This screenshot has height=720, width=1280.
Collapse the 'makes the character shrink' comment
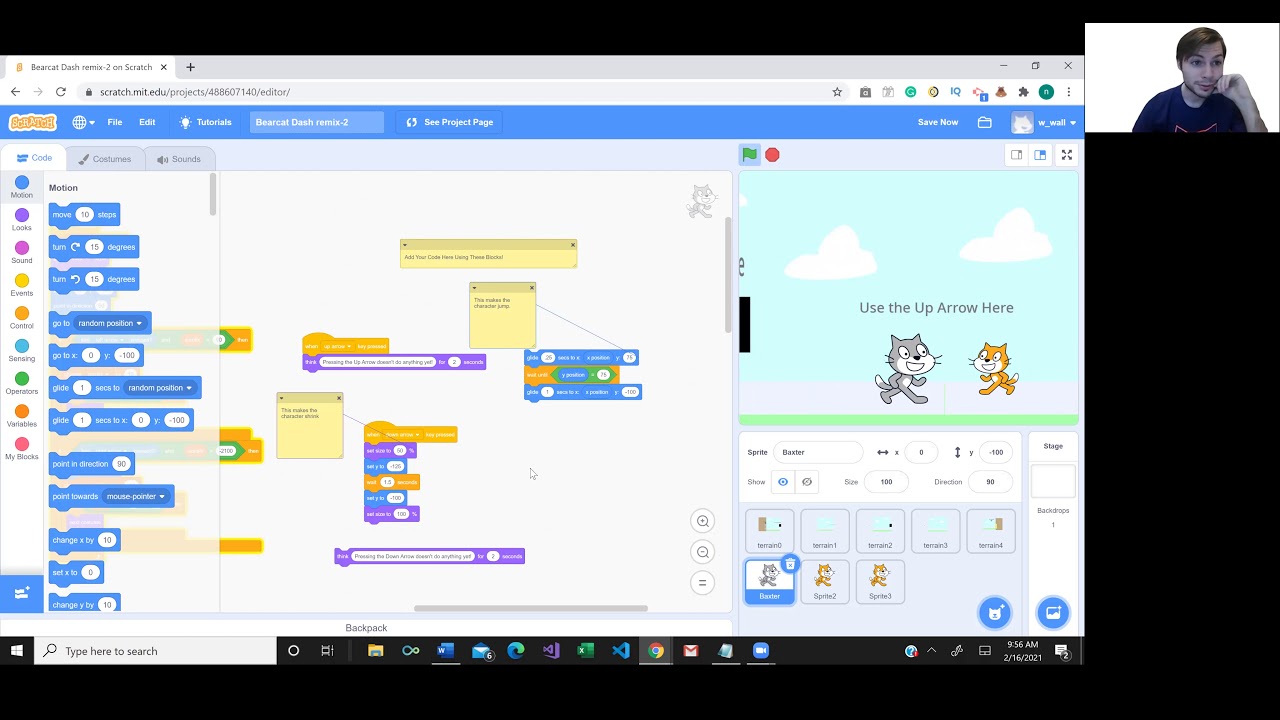[x=281, y=398]
